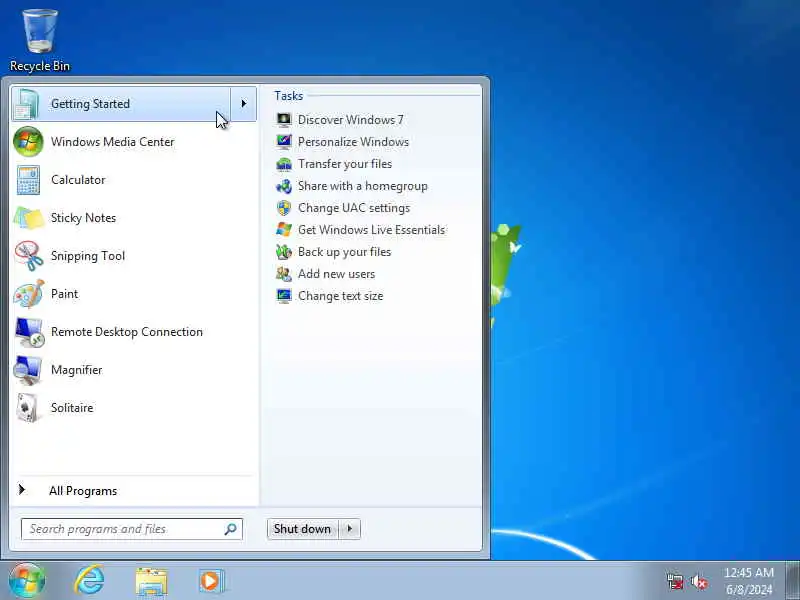Click the Windows Start orb
Viewport: 800px width, 600px height.
(27, 581)
